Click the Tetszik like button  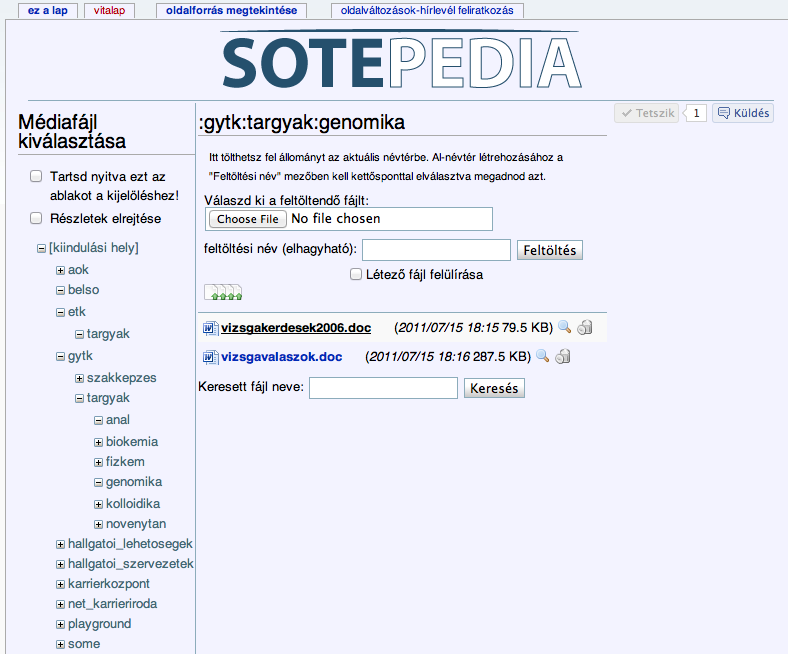(x=647, y=113)
